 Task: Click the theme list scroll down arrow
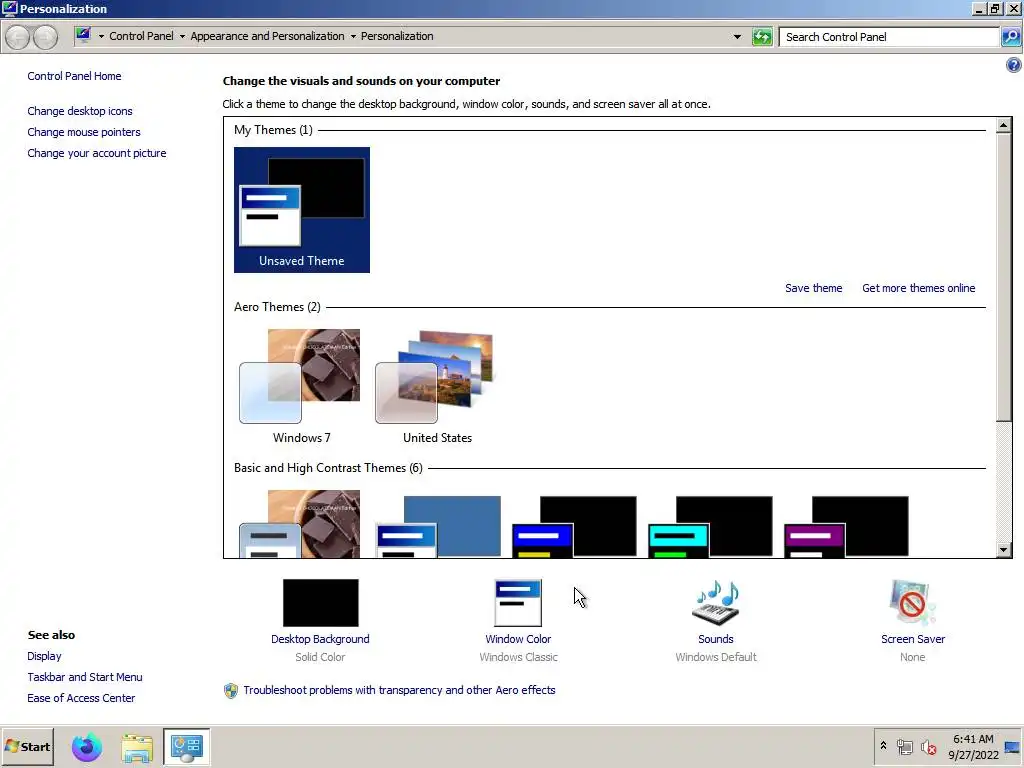coord(1004,550)
